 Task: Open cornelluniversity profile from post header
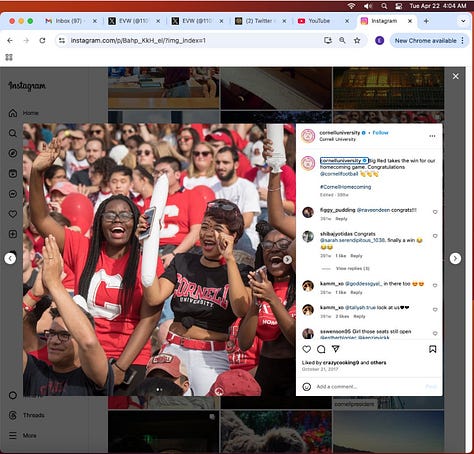[x=340, y=133]
